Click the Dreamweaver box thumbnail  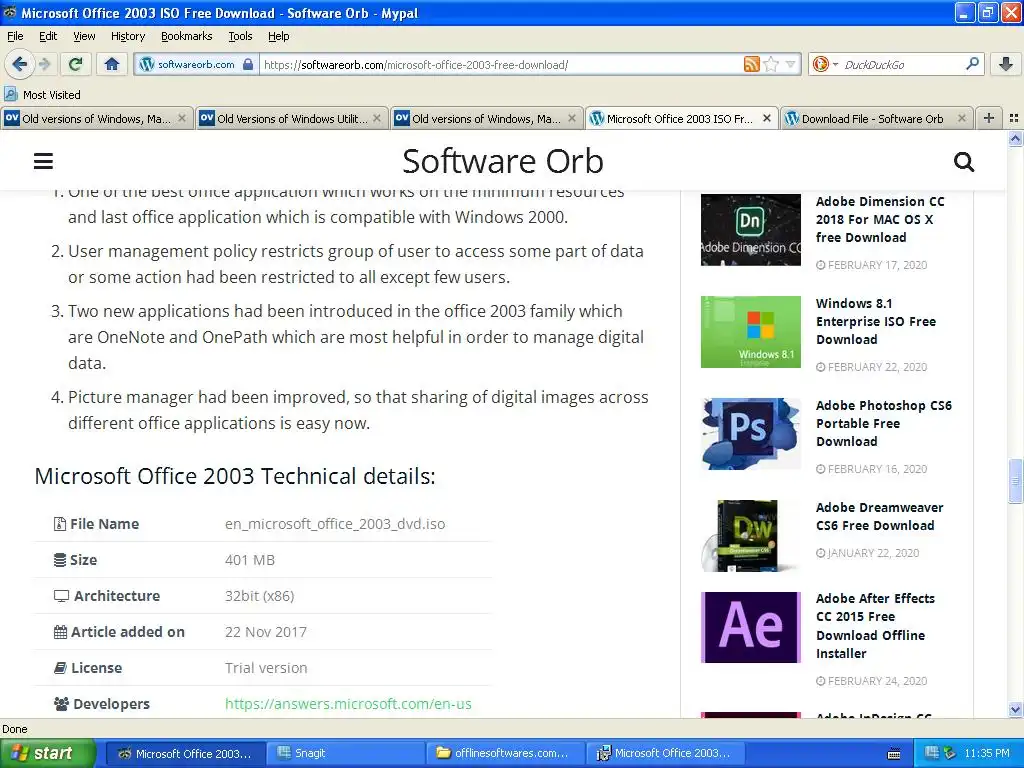[x=750, y=536]
